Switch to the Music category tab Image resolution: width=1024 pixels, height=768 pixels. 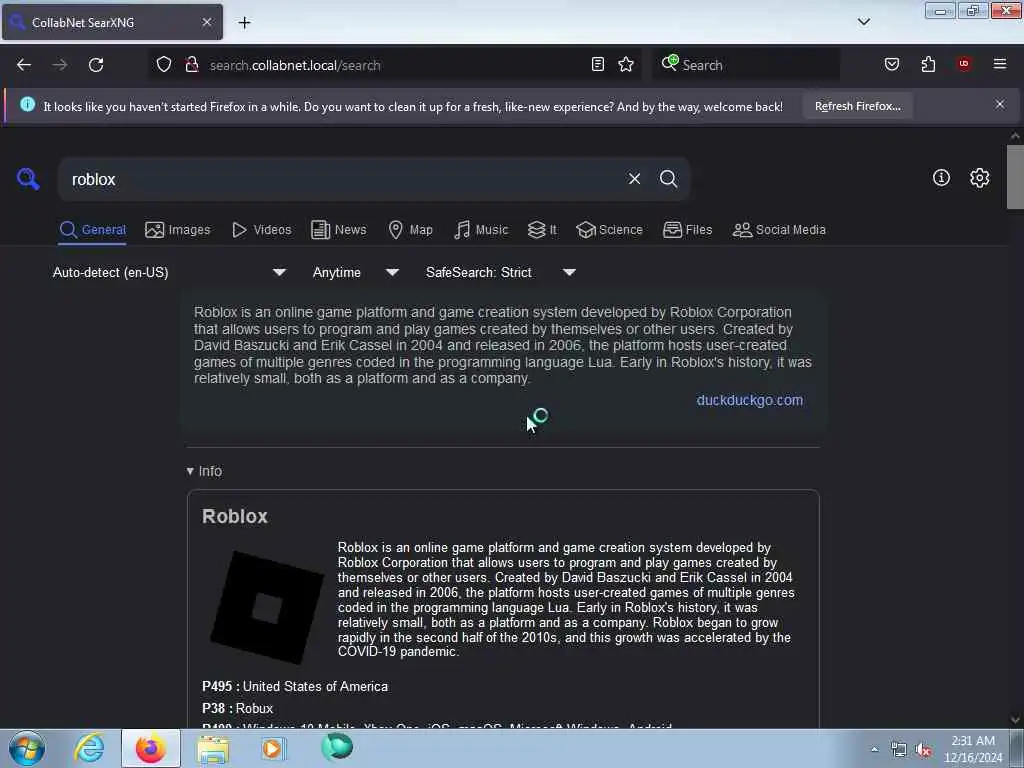coord(481,230)
